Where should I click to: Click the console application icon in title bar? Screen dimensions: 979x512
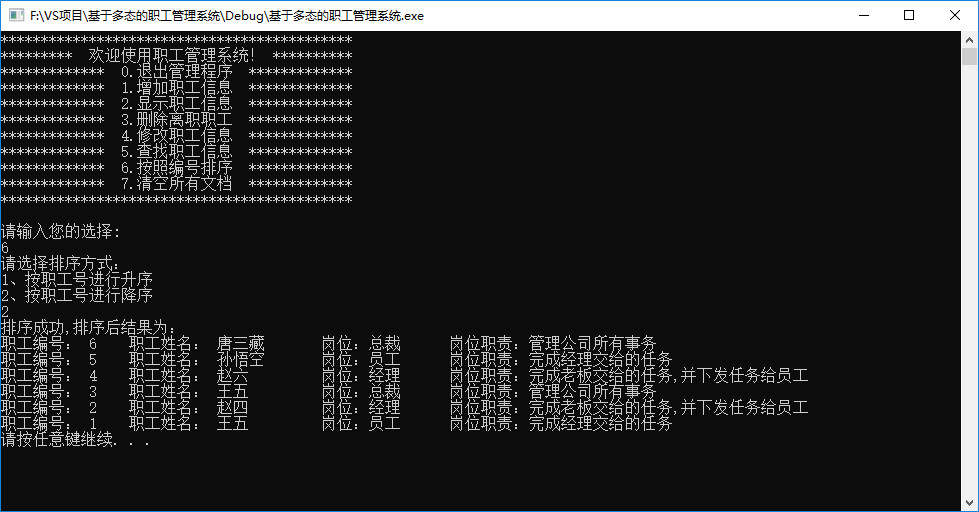16,15
